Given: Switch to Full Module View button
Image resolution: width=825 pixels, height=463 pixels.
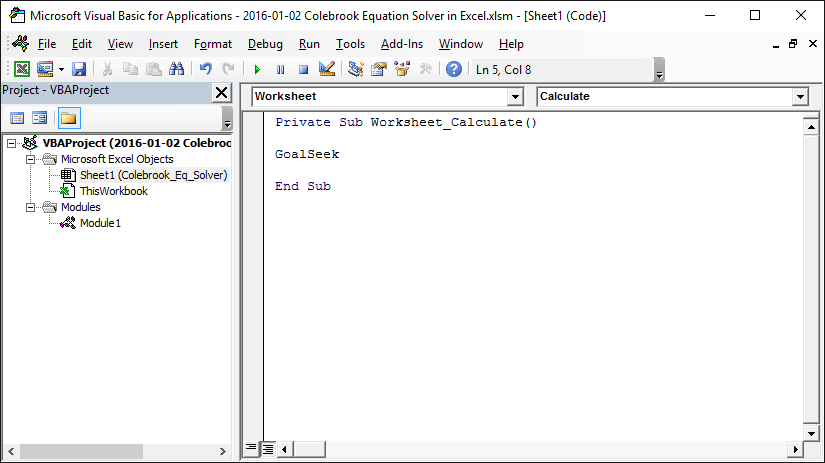Looking at the screenshot, I should point(268,449).
